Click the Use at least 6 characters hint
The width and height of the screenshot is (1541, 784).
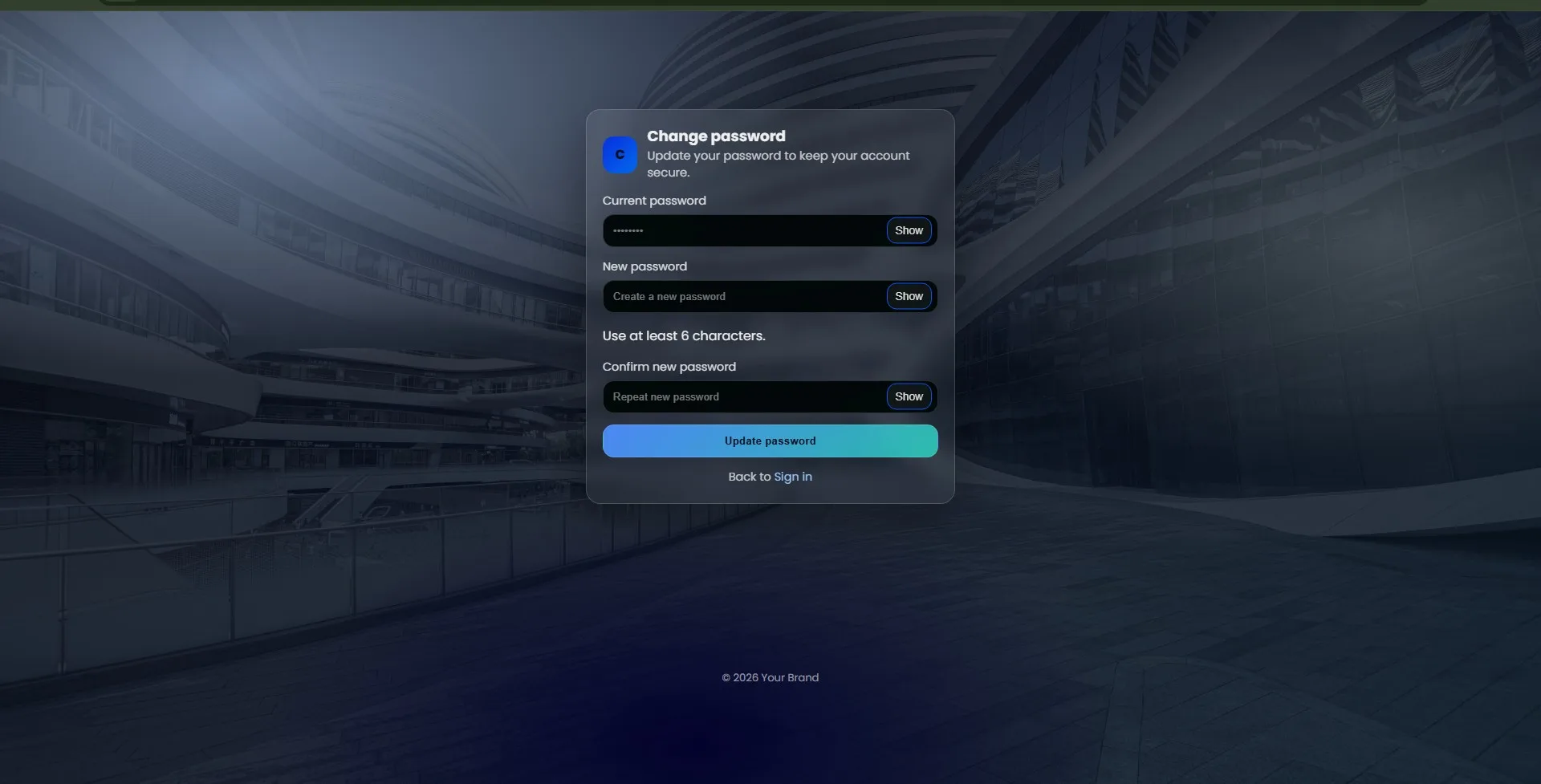pyautogui.click(x=684, y=336)
